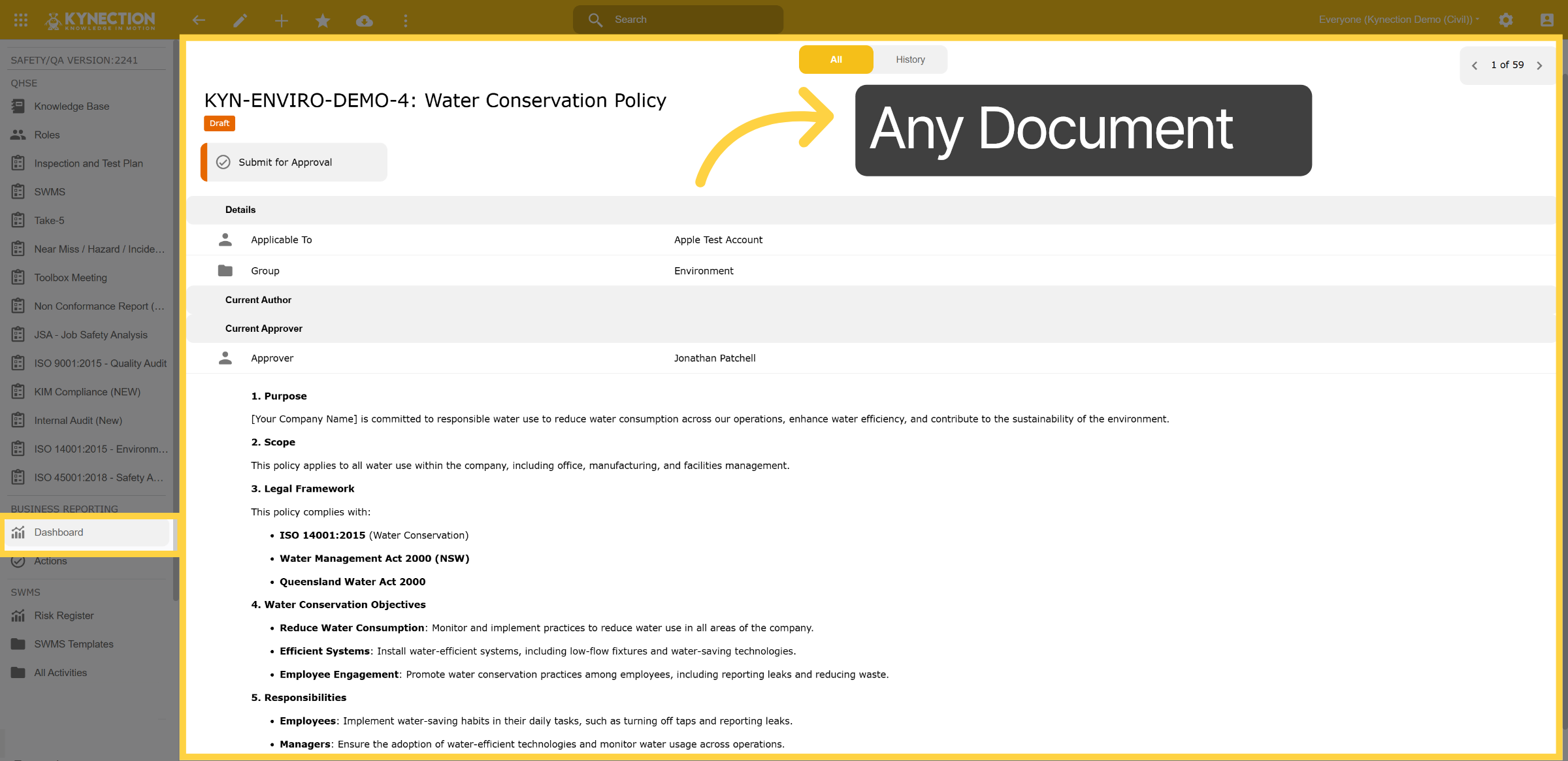Open Inspection and Test Plan
This screenshot has width=1568, height=761.
click(89, 163)
